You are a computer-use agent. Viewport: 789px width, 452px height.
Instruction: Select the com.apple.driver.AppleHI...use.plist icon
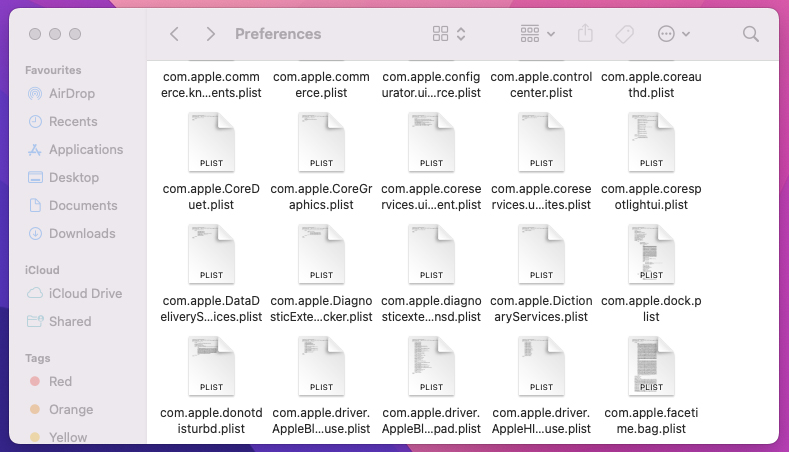click(x=541, y=366)
